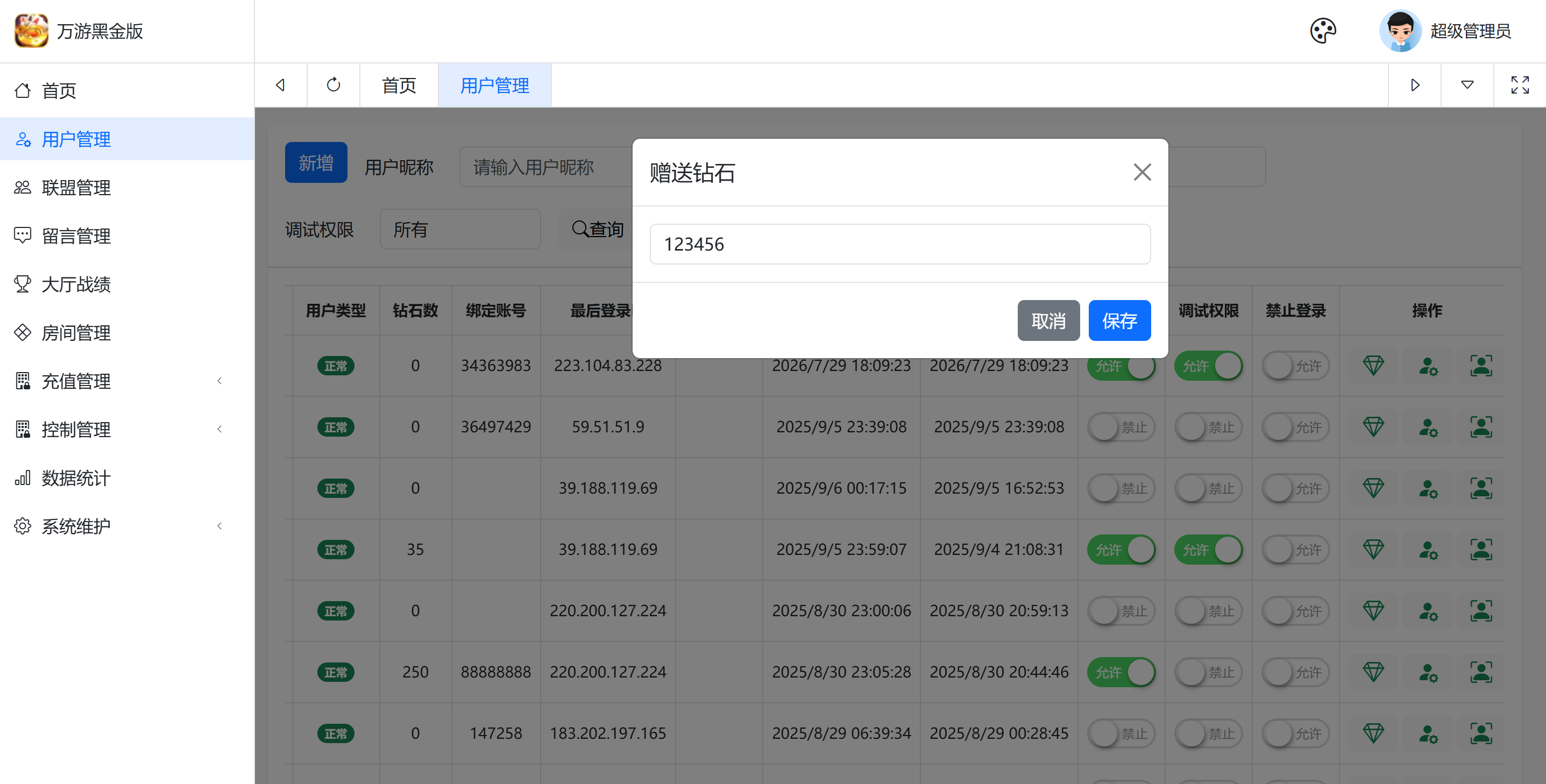Switch to the 首页 tab

[399, 85]
